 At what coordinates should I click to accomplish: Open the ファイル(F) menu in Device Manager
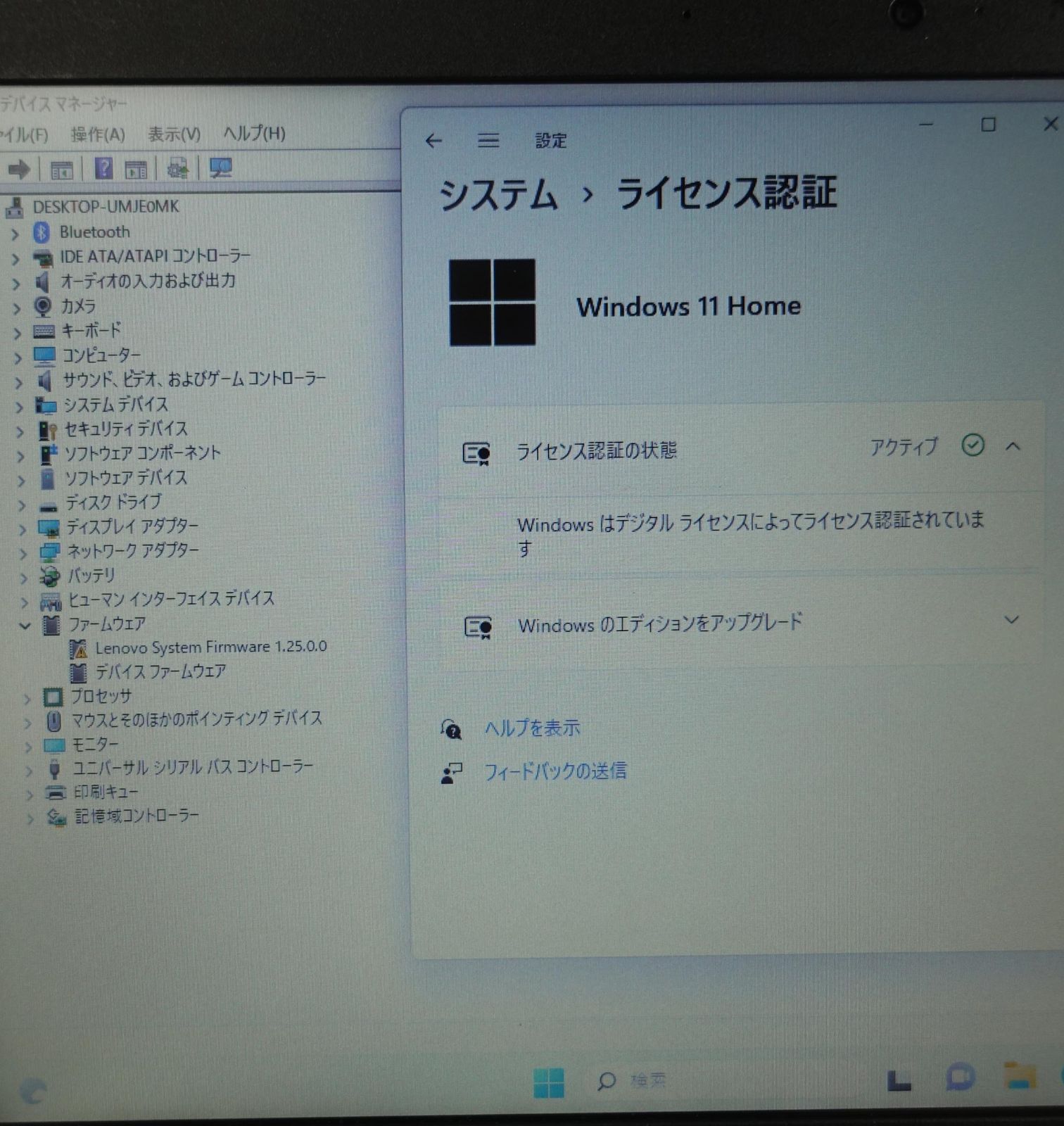(24, 134)
